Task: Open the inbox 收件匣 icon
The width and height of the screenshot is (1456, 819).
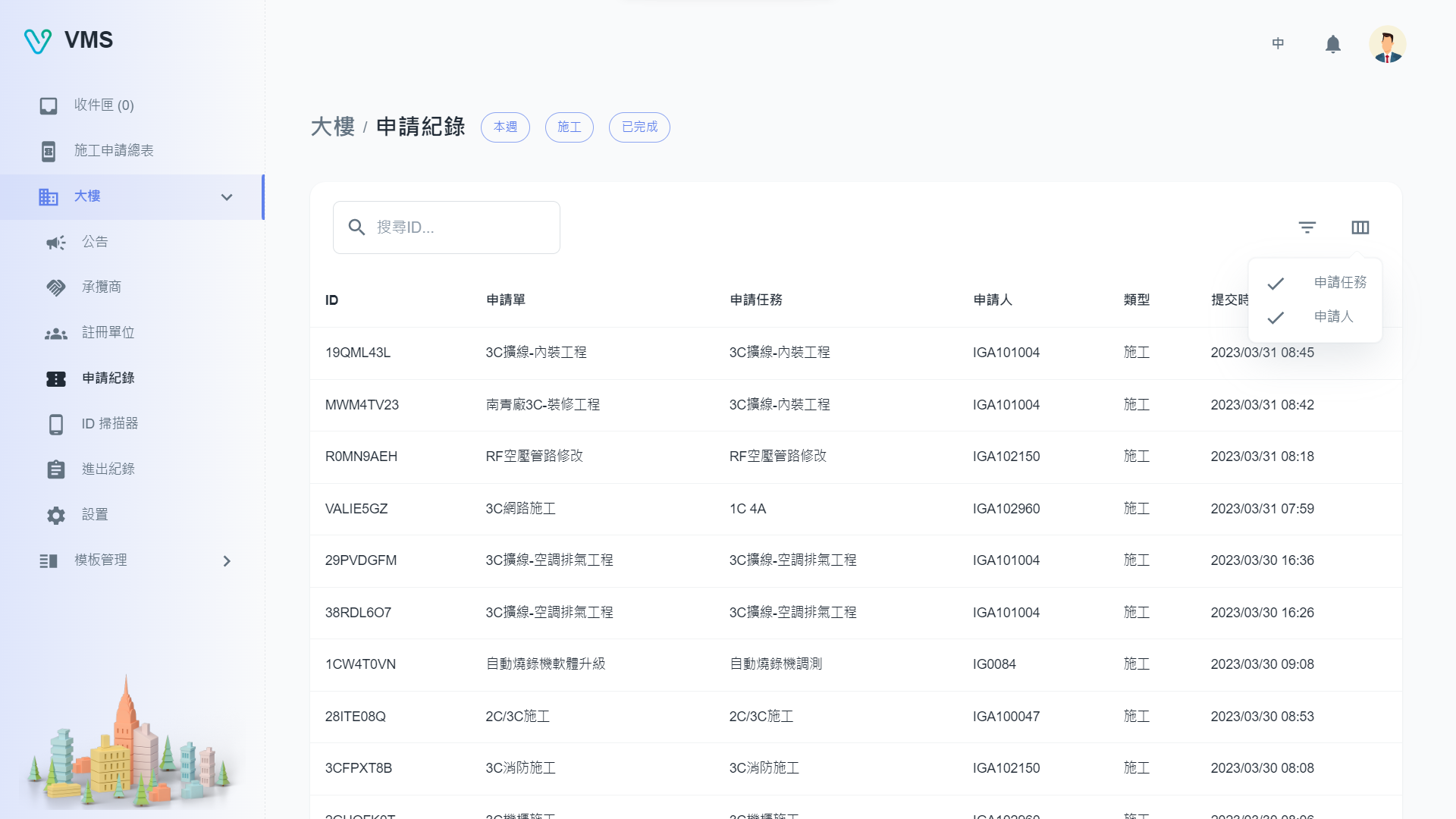Action: coord(49,106)
